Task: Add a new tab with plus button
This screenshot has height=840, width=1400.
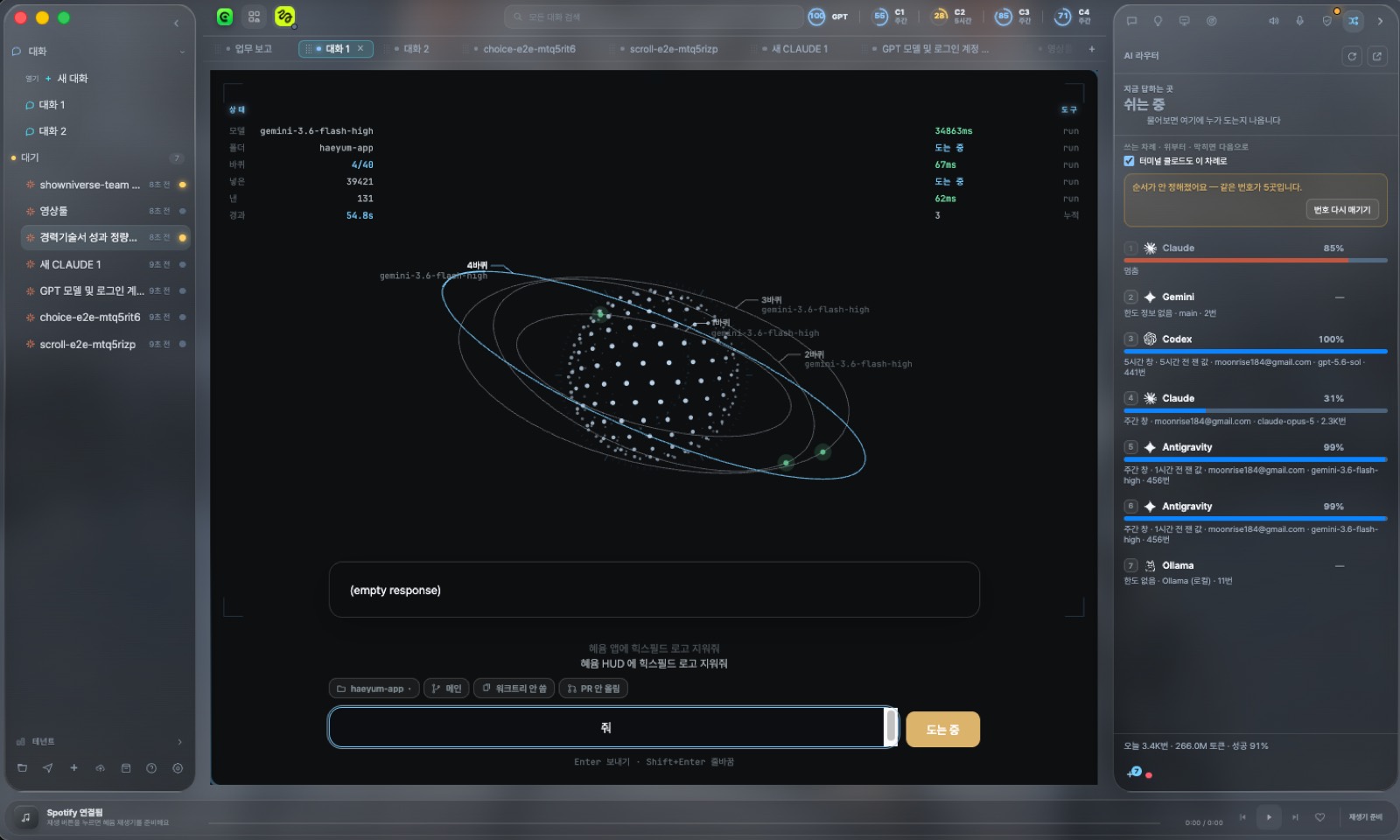Action: (1091, 49)
